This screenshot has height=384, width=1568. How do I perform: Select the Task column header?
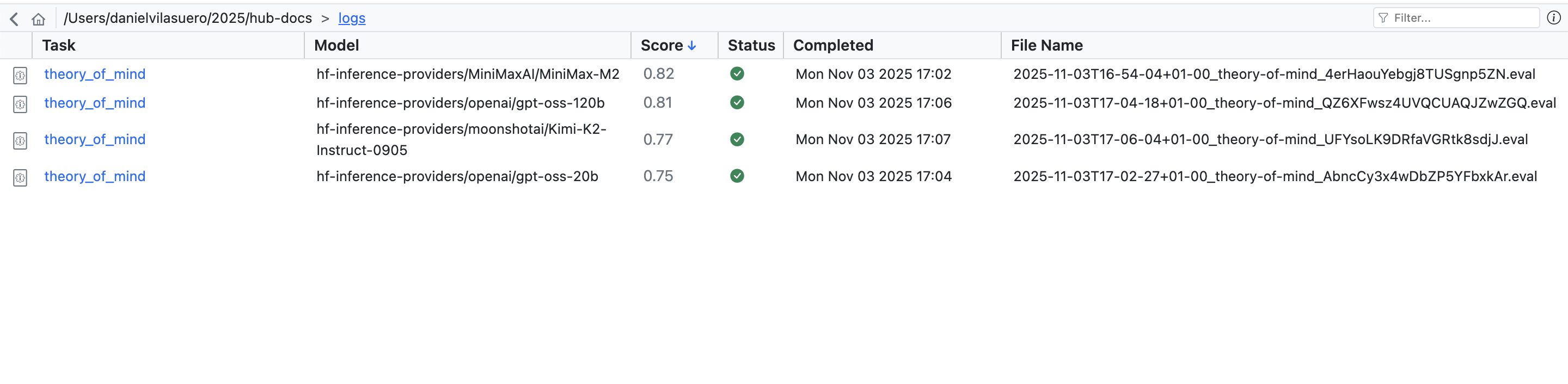click(58, 45)
